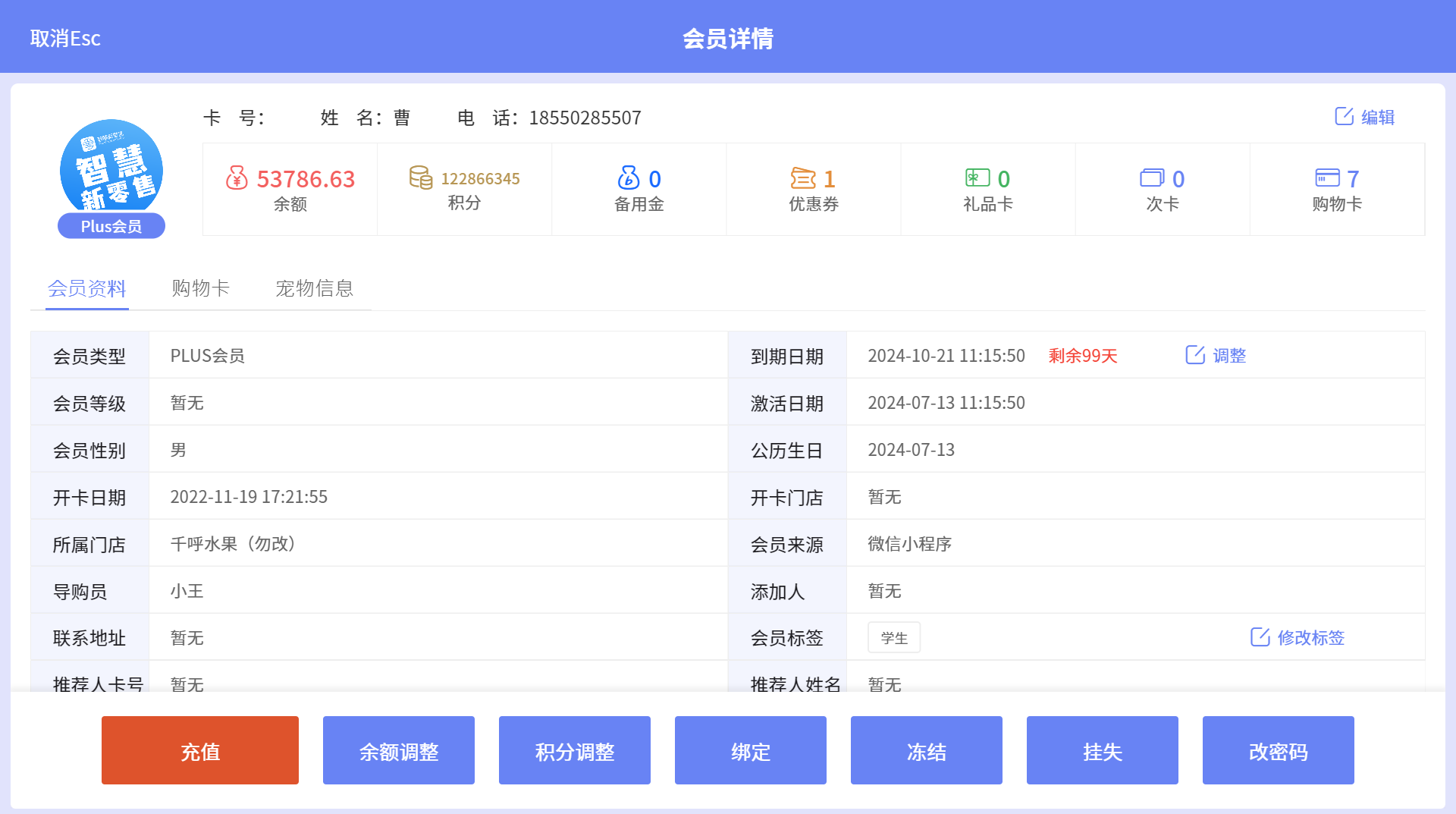This screenshot has height=814, width=1456.
Task: Click the coupon ticket icon
Action: click(803, 178)
